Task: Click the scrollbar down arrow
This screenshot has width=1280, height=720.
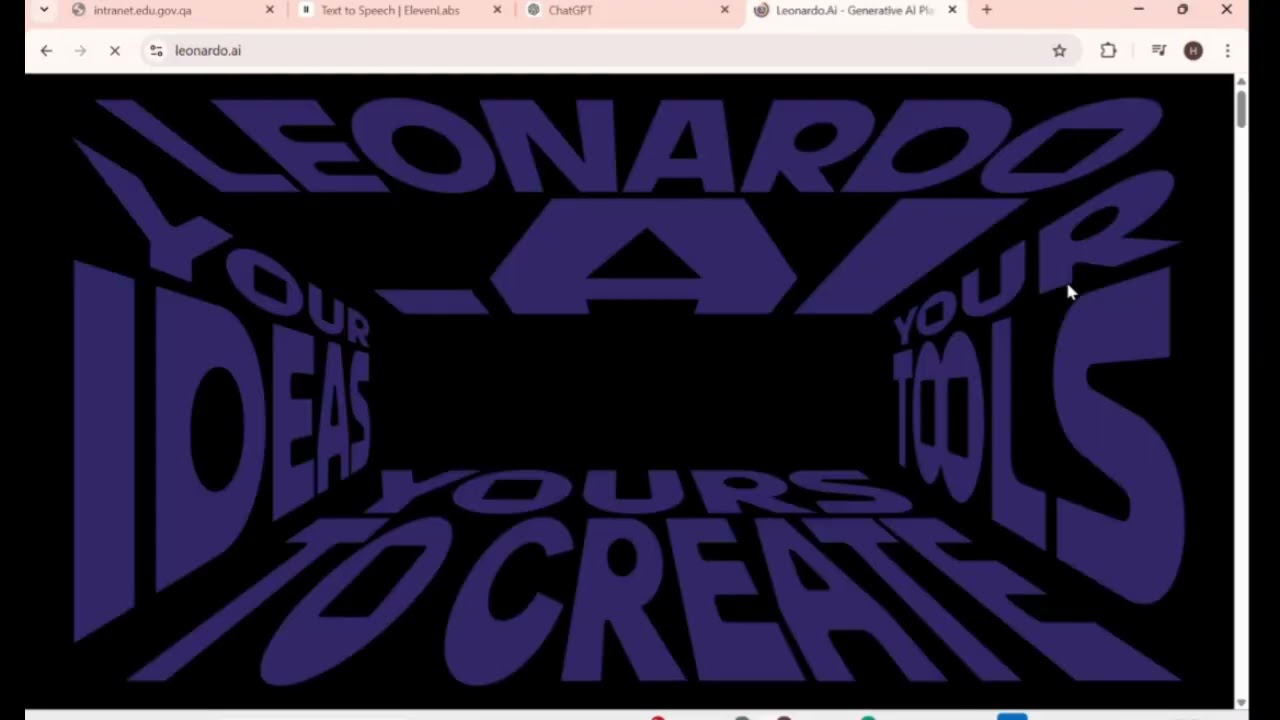Action: coord(1241,703)
